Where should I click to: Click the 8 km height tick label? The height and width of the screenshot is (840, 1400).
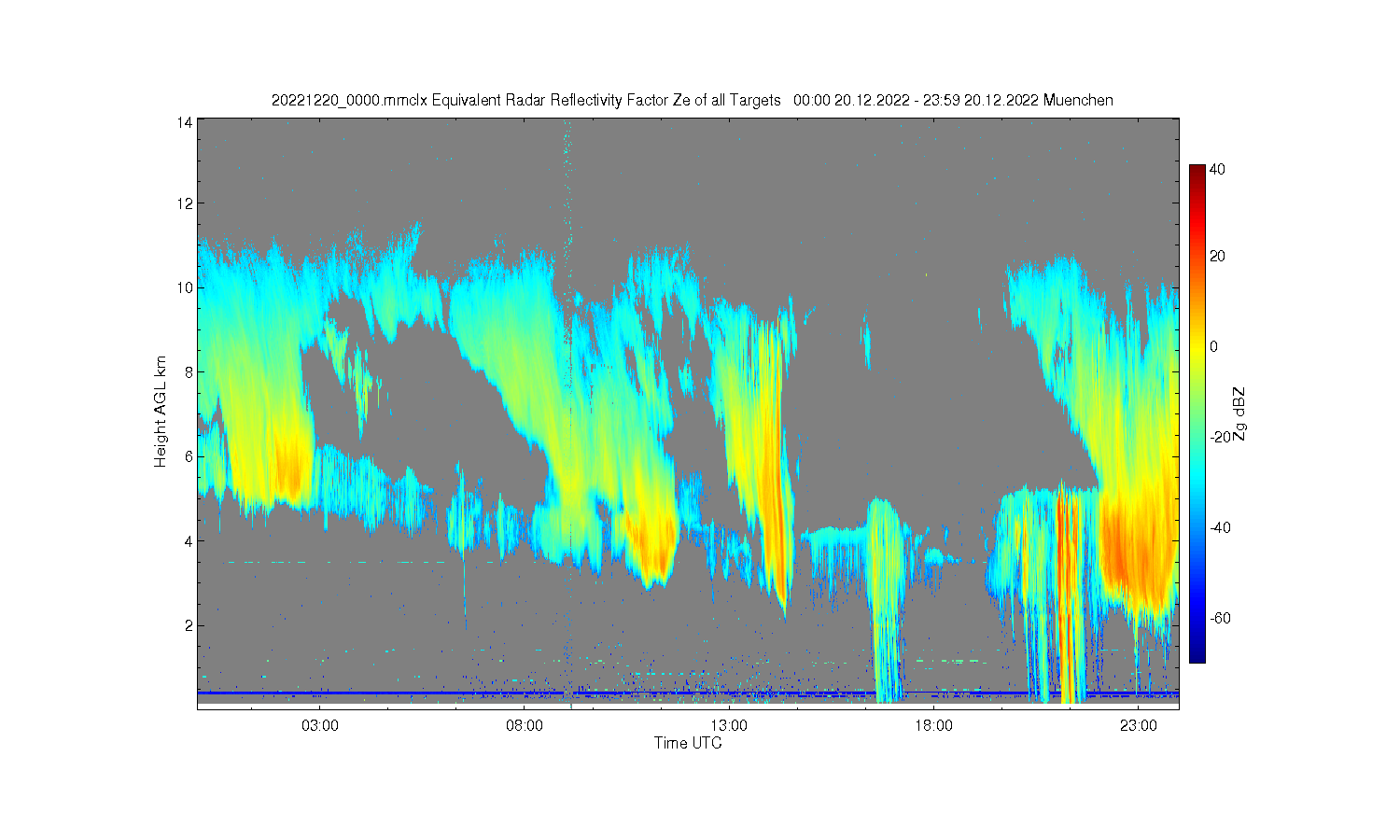pos(189,372)
